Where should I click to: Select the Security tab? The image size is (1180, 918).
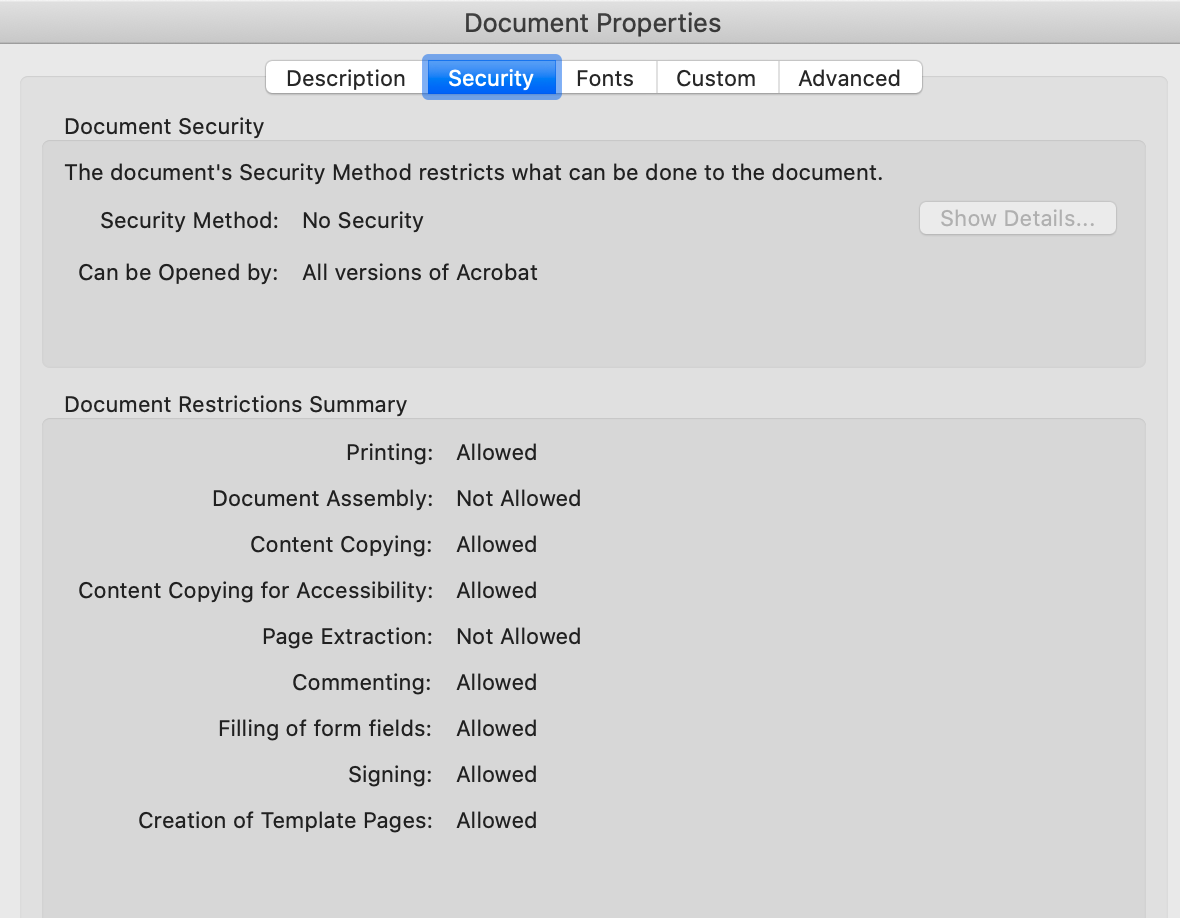click(x=491, y=77)
